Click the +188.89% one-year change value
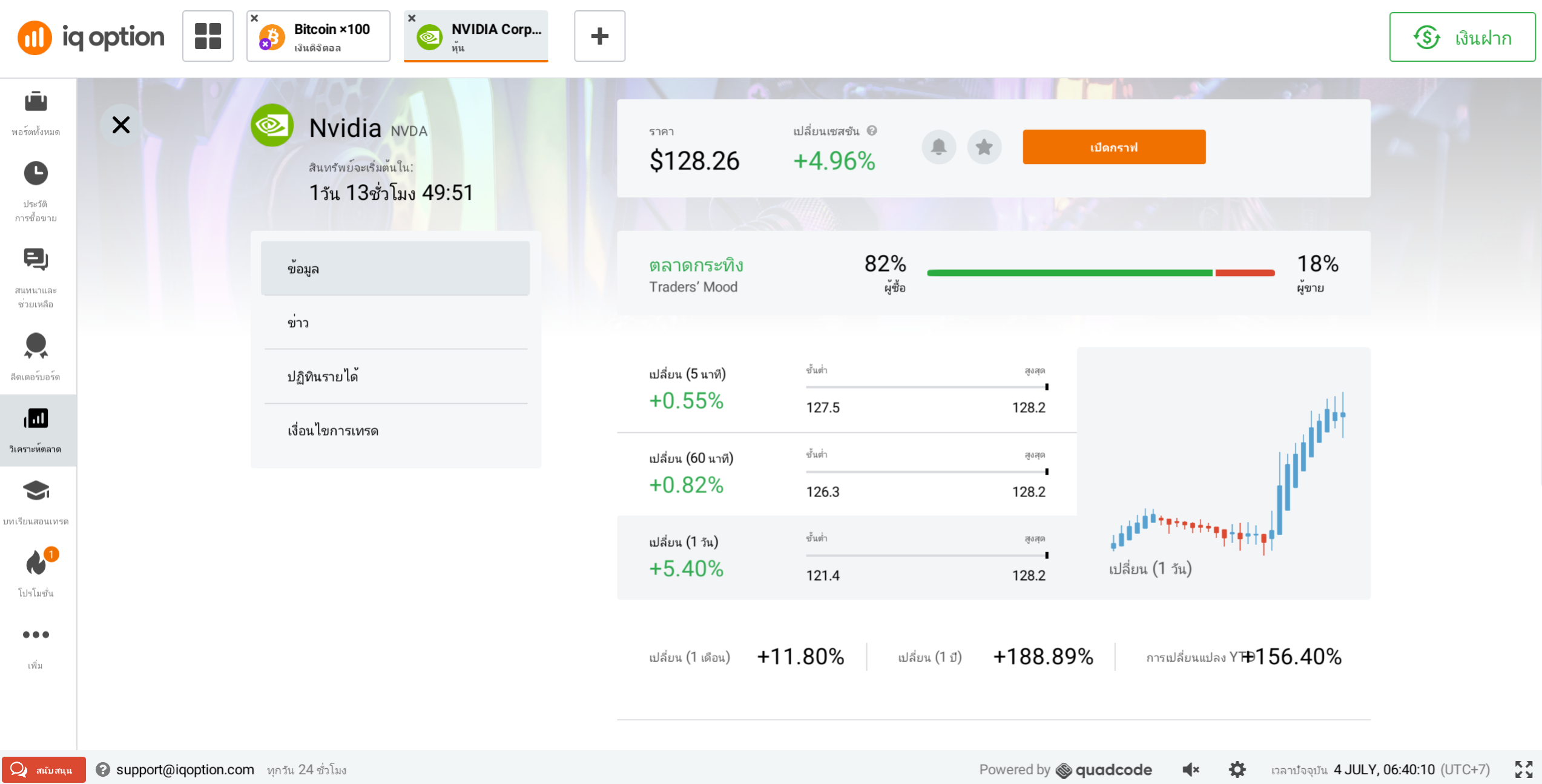 point(1043,656)
